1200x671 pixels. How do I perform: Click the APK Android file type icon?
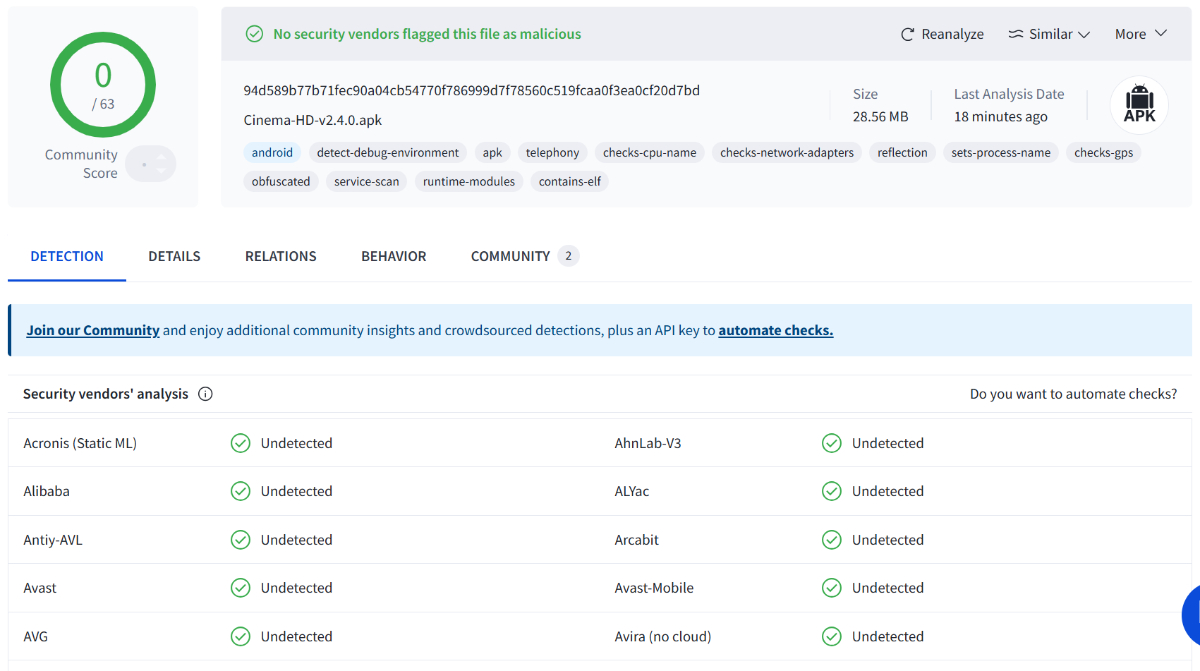pyautogui.click(x=1139, y=105)
